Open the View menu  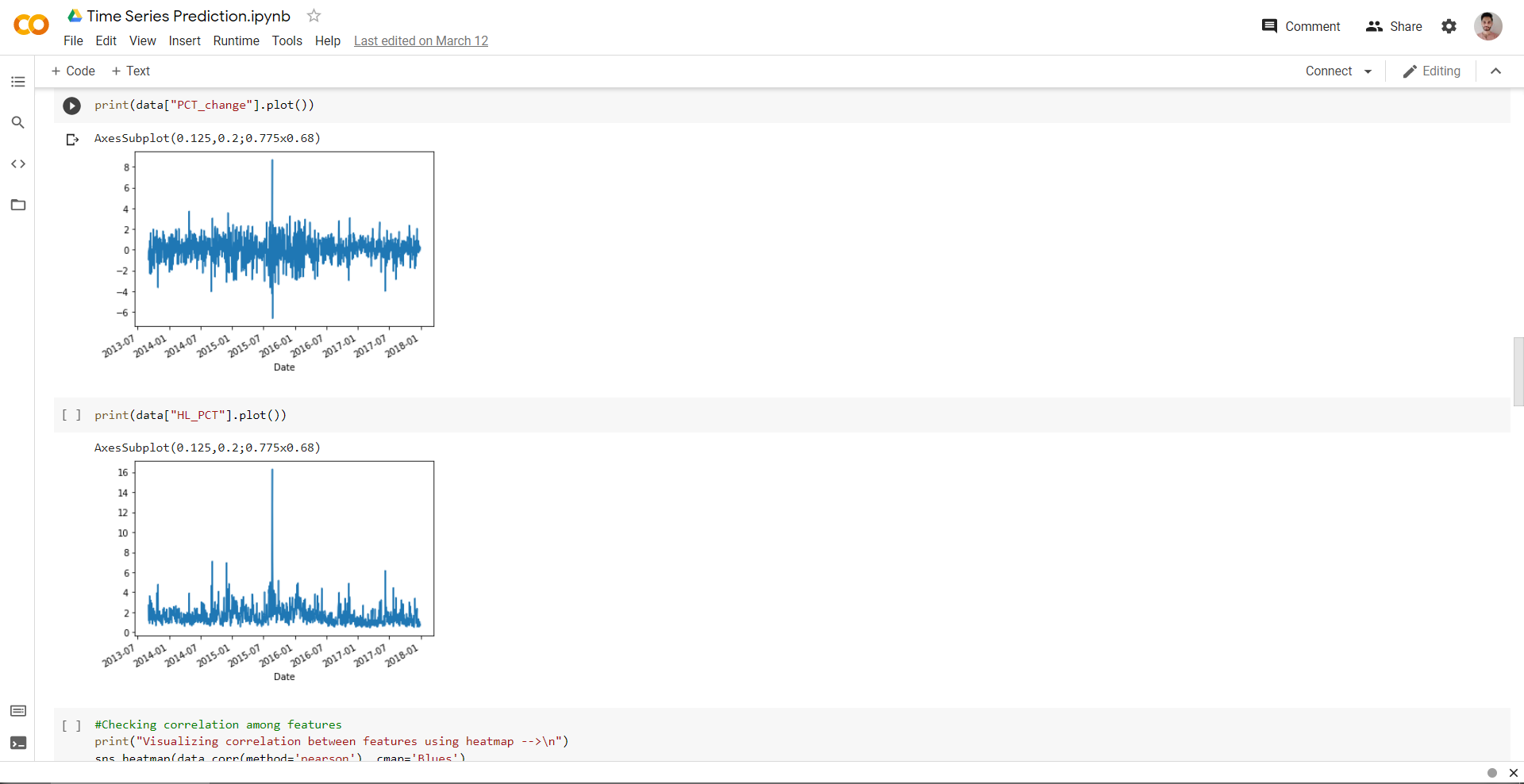pyautogui.click(x=143, y=41)
